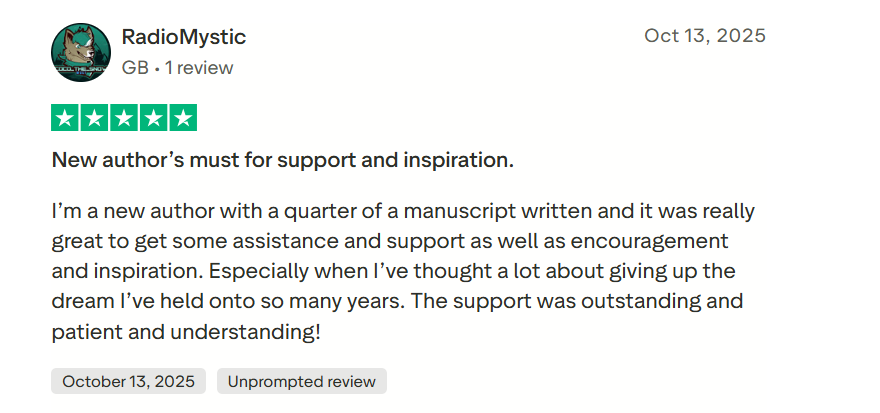Click the first green rating star
The height and width of the screenshot is (413, 880).
pyautogui.click(x=65, y=118)
